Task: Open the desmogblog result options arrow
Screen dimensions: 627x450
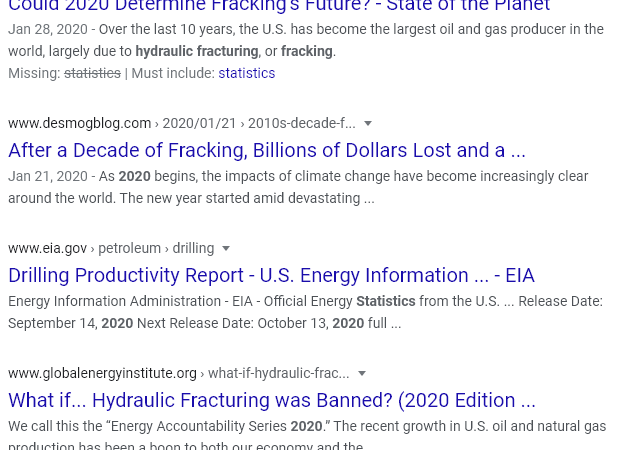Action: pyautogui.click(x=368, y=124)
